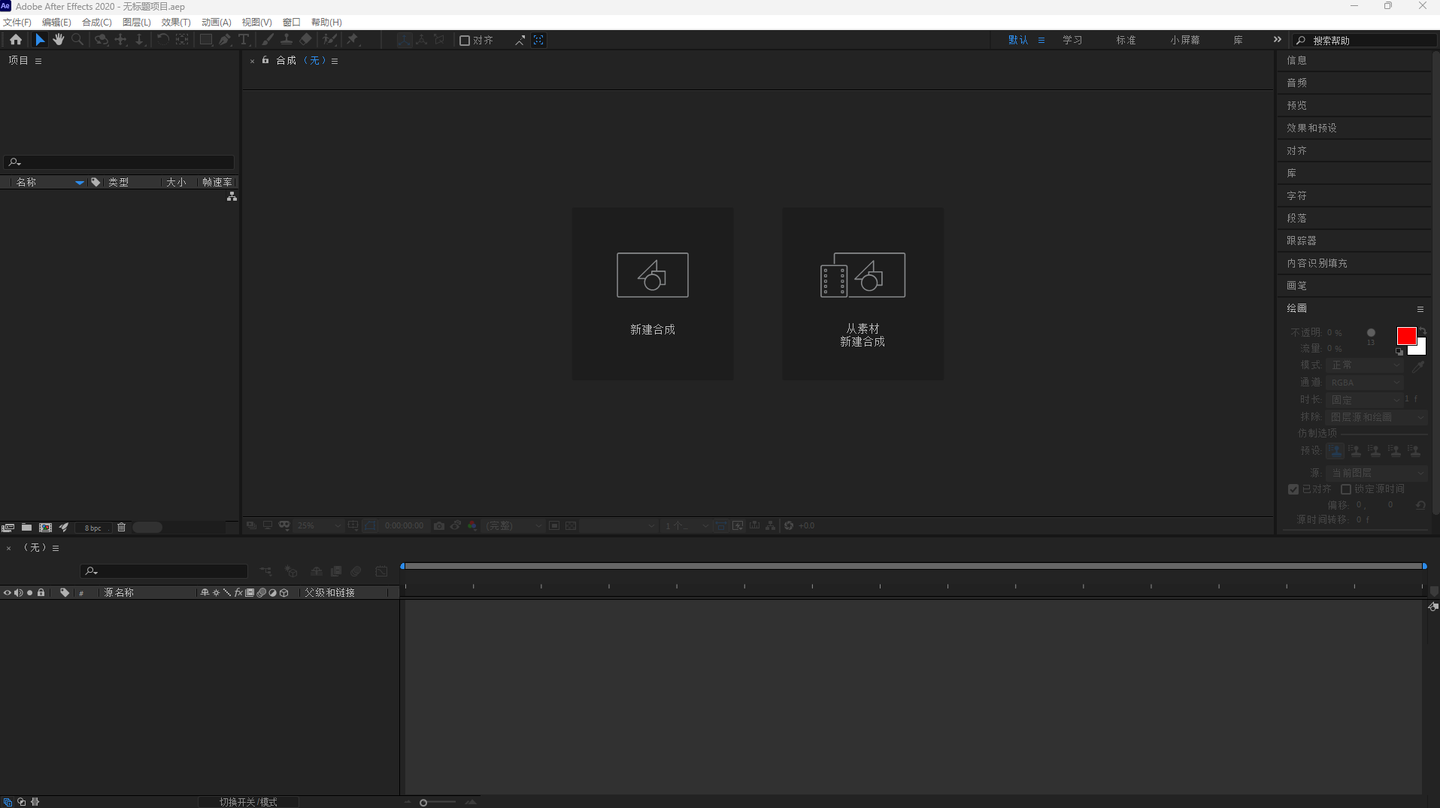The width and height of the screenshot is (1440, 808).
Task: Click the red foreground color swatch
Action: pos(1407,336)
